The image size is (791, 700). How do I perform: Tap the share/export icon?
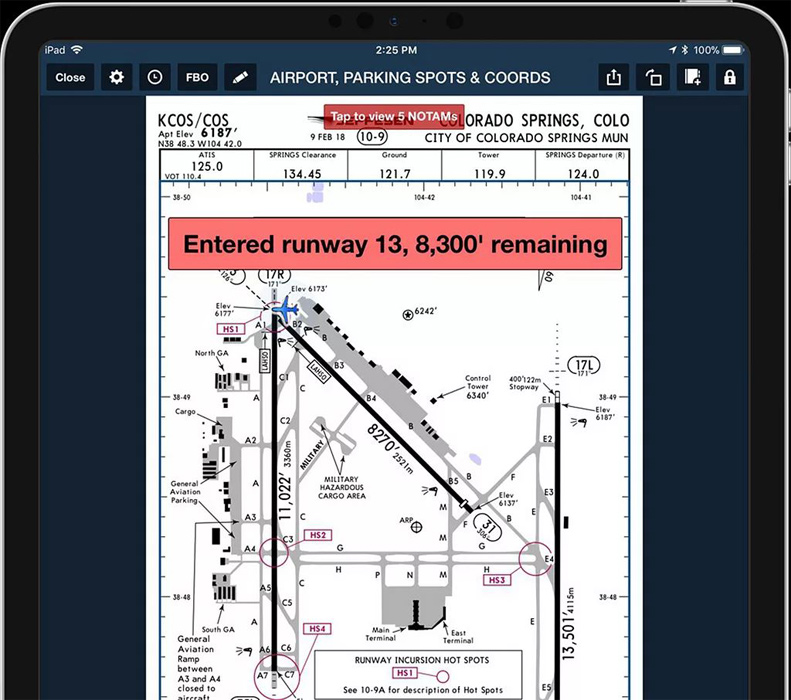point(612,77)
